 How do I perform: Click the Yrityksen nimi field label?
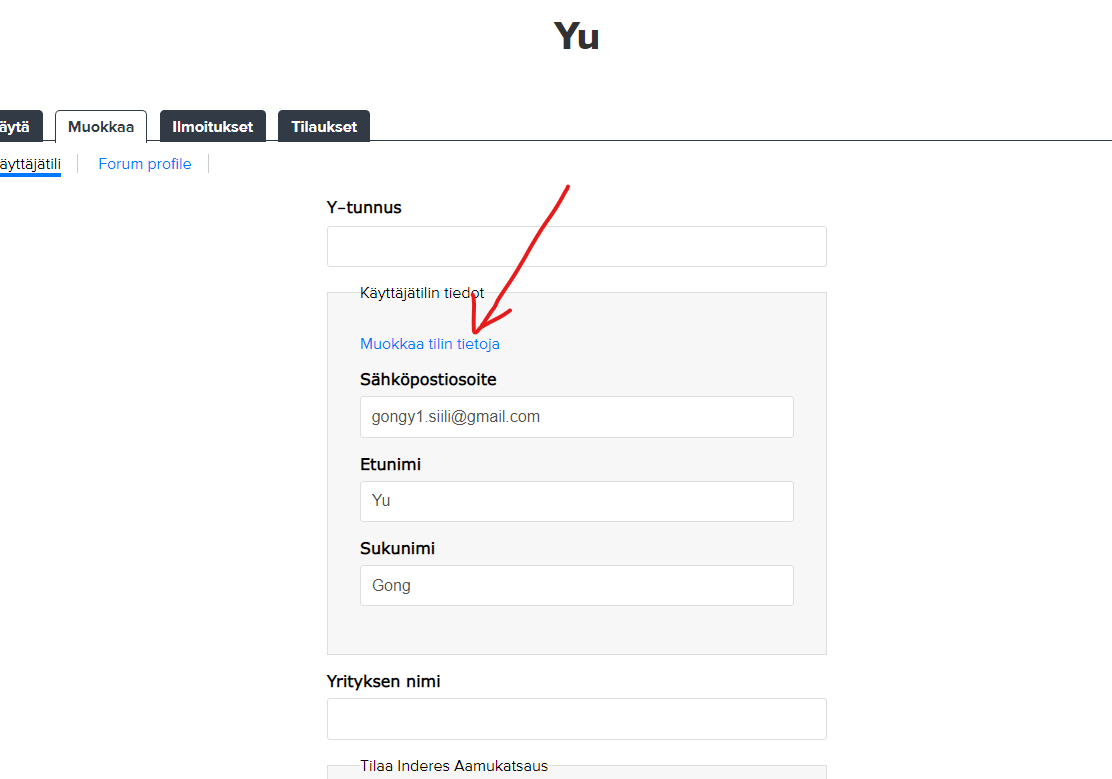[383, 682]
